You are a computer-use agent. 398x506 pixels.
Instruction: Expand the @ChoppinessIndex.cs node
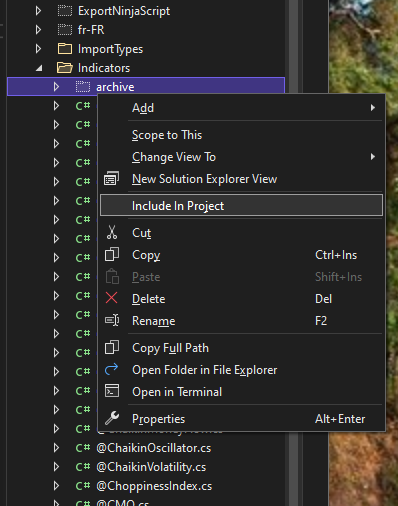click(x=56, y=486)
